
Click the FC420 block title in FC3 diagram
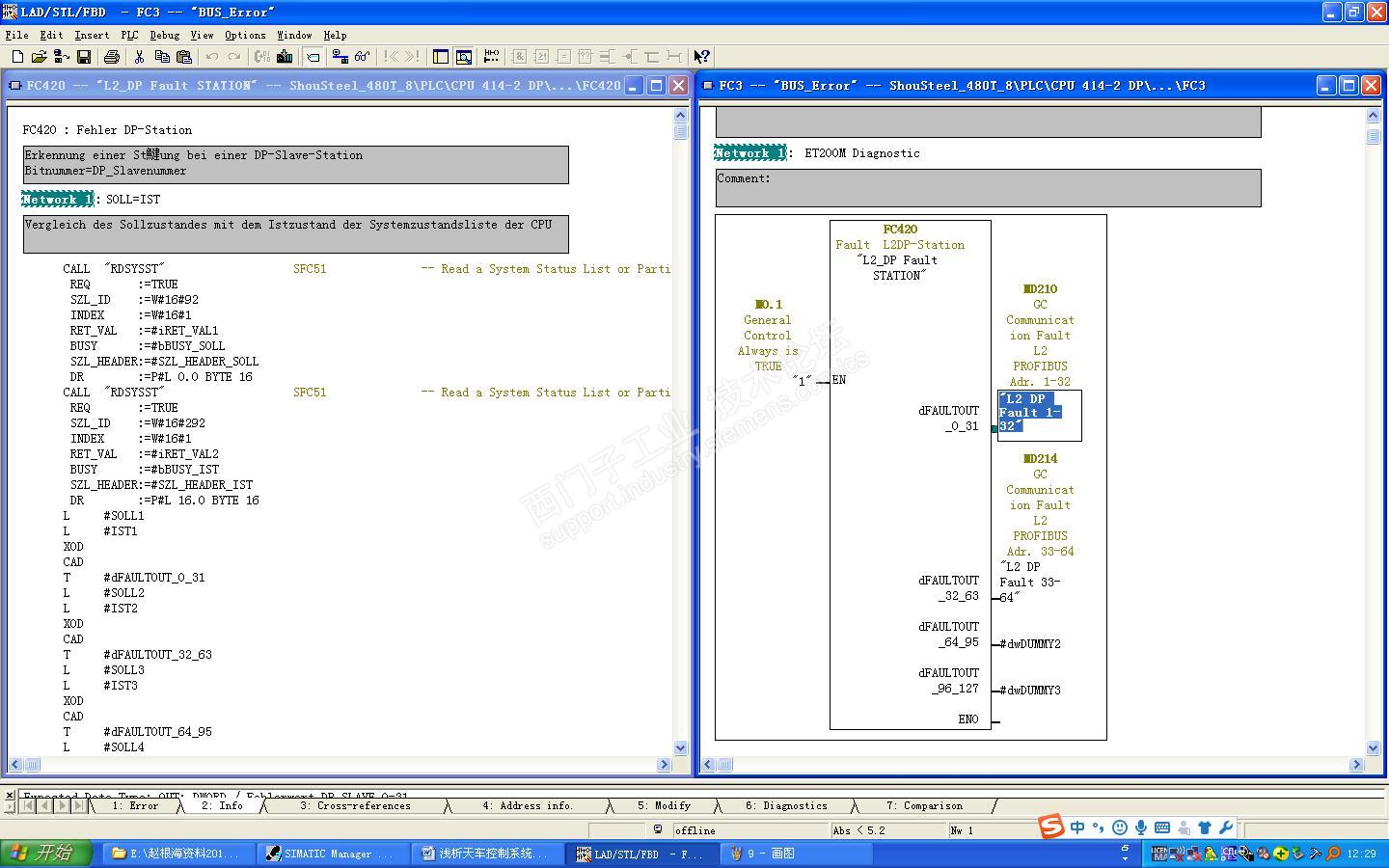[900, 230]
